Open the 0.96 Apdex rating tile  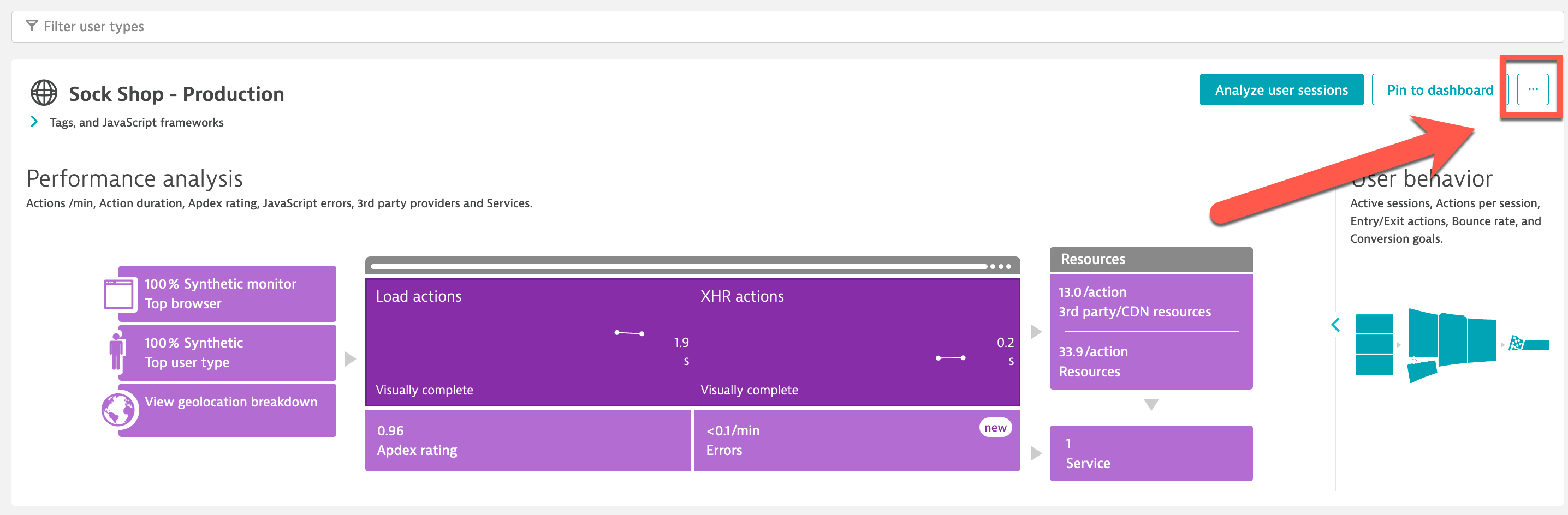pos(528,440)
